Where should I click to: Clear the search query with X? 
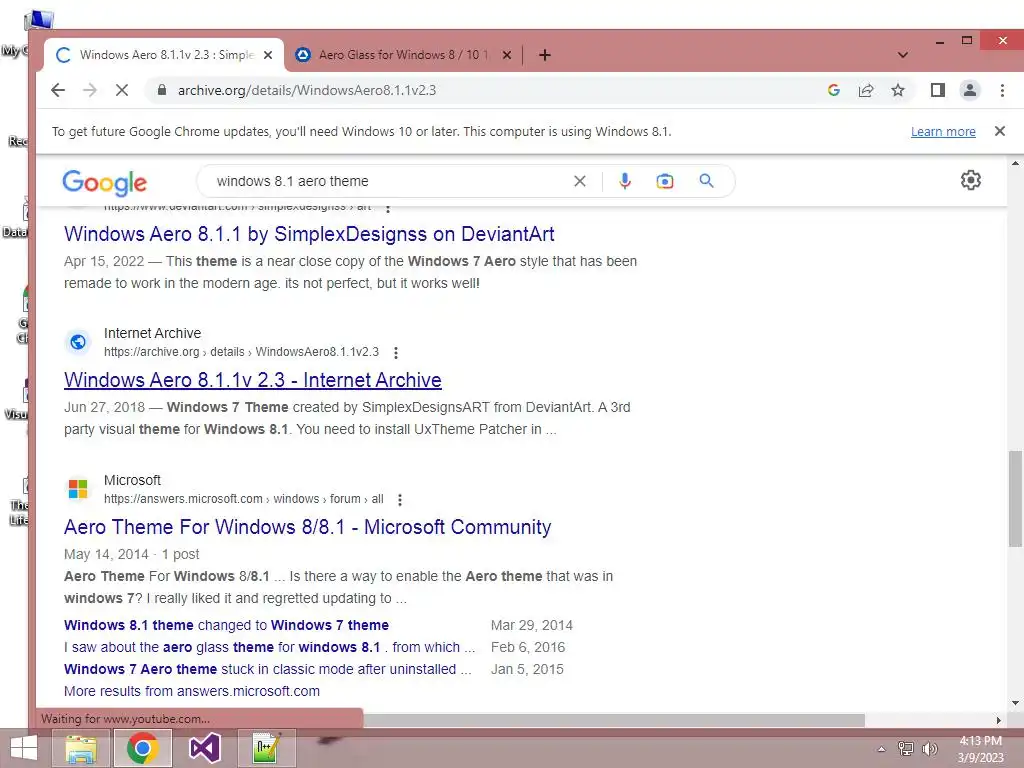(x=580, y=181)
